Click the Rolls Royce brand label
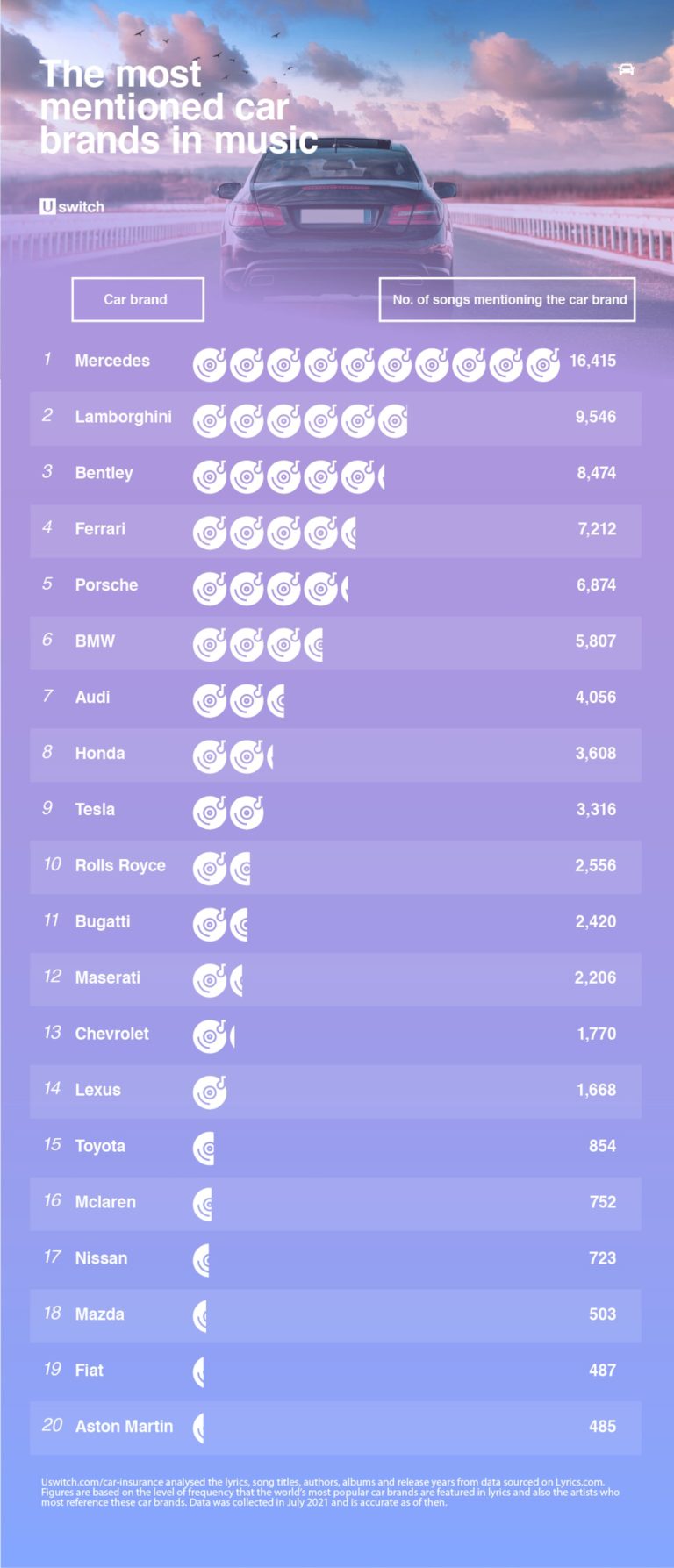Image resolution: width=674 pixels, height=1568 pixels. (120, 866)
